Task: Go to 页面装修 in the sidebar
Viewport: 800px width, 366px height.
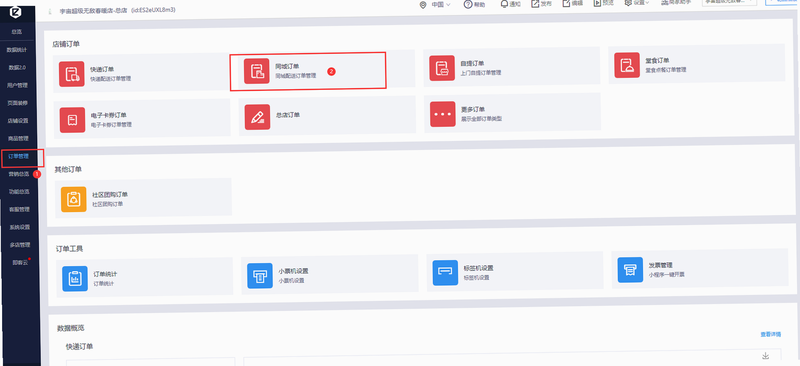Action: (x=18, y=103)
